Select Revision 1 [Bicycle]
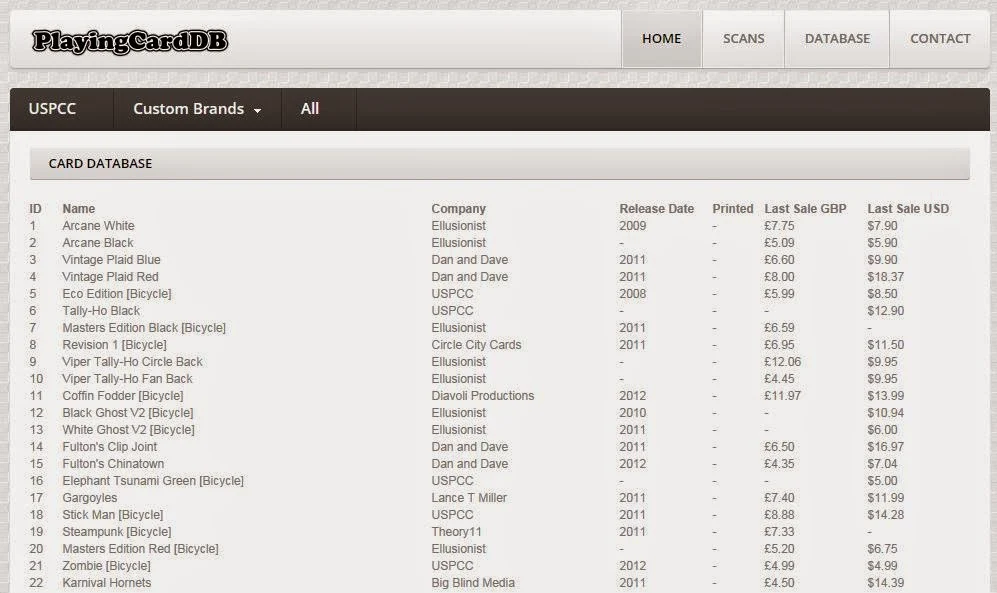 coord(114,345)
